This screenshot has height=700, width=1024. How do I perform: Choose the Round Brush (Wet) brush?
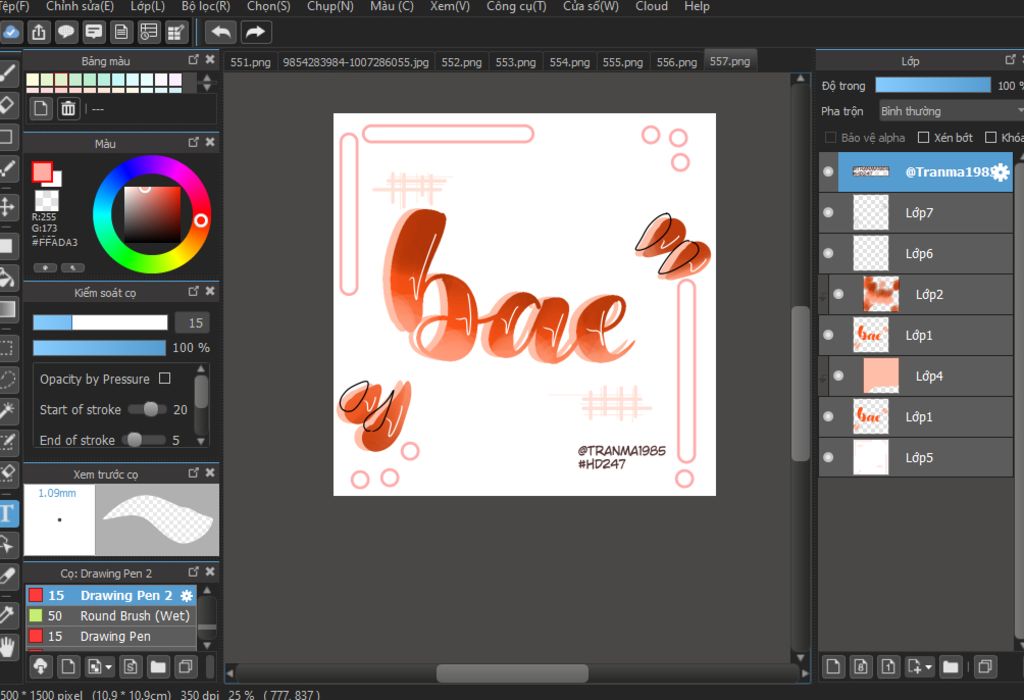click(134, 616)
